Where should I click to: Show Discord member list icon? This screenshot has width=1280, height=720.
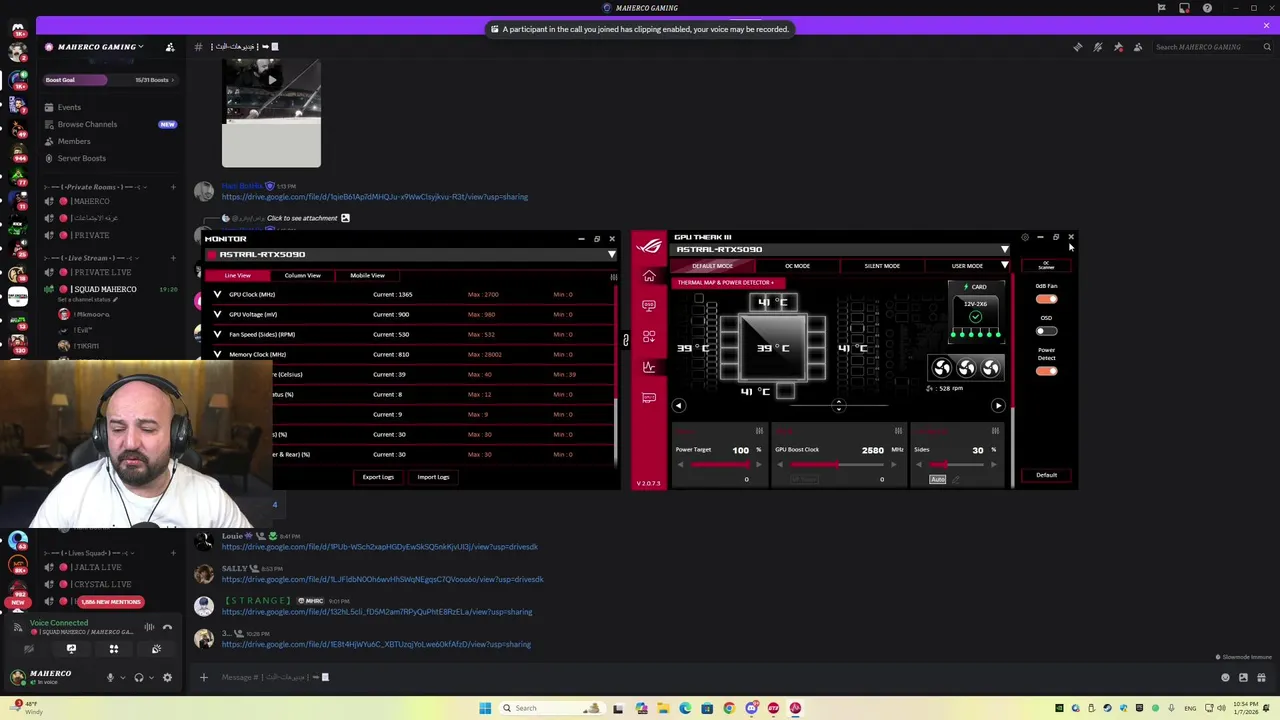[x=1137, y=47]
